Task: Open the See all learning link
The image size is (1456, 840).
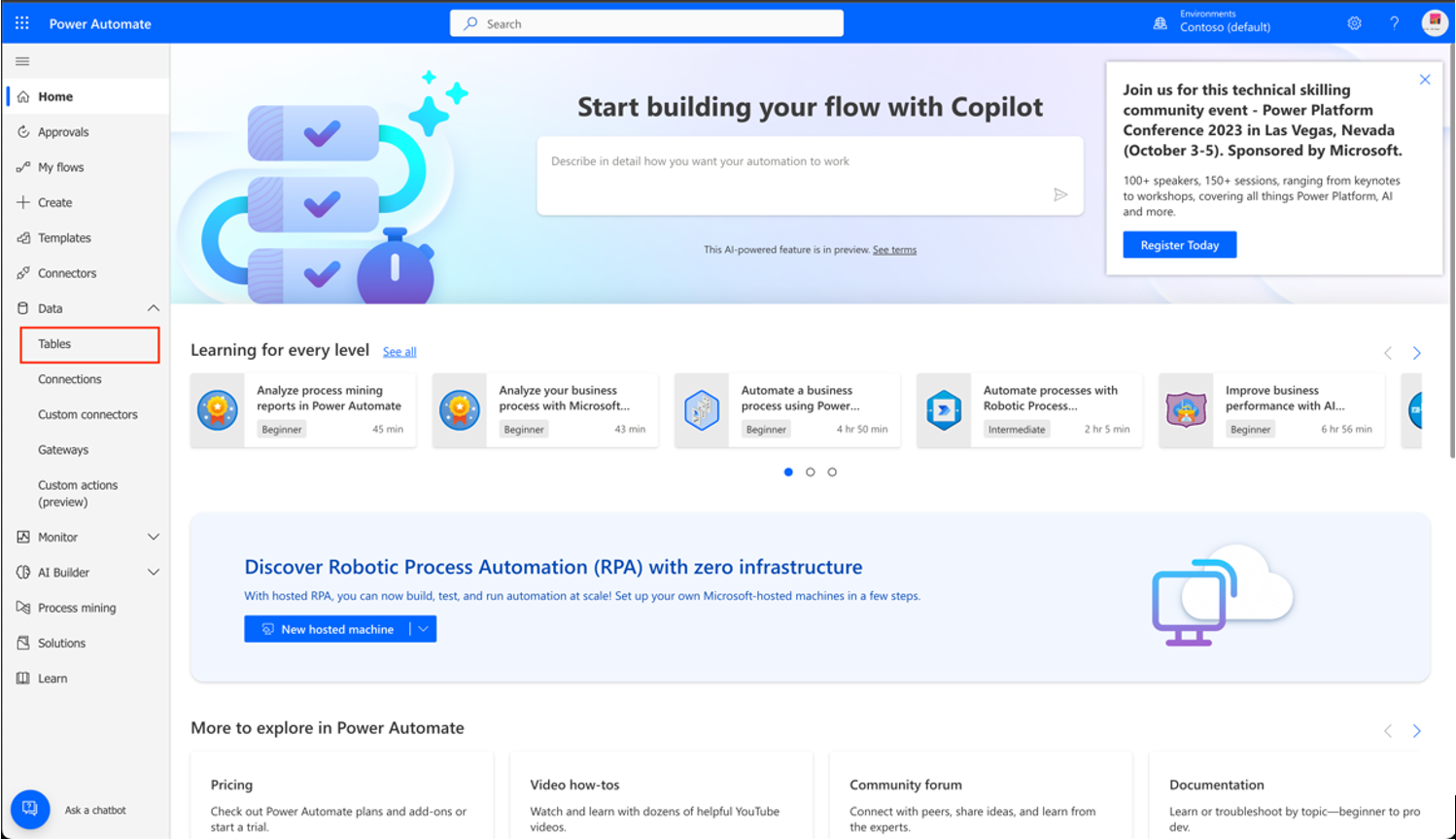Action: click(399, 352)
